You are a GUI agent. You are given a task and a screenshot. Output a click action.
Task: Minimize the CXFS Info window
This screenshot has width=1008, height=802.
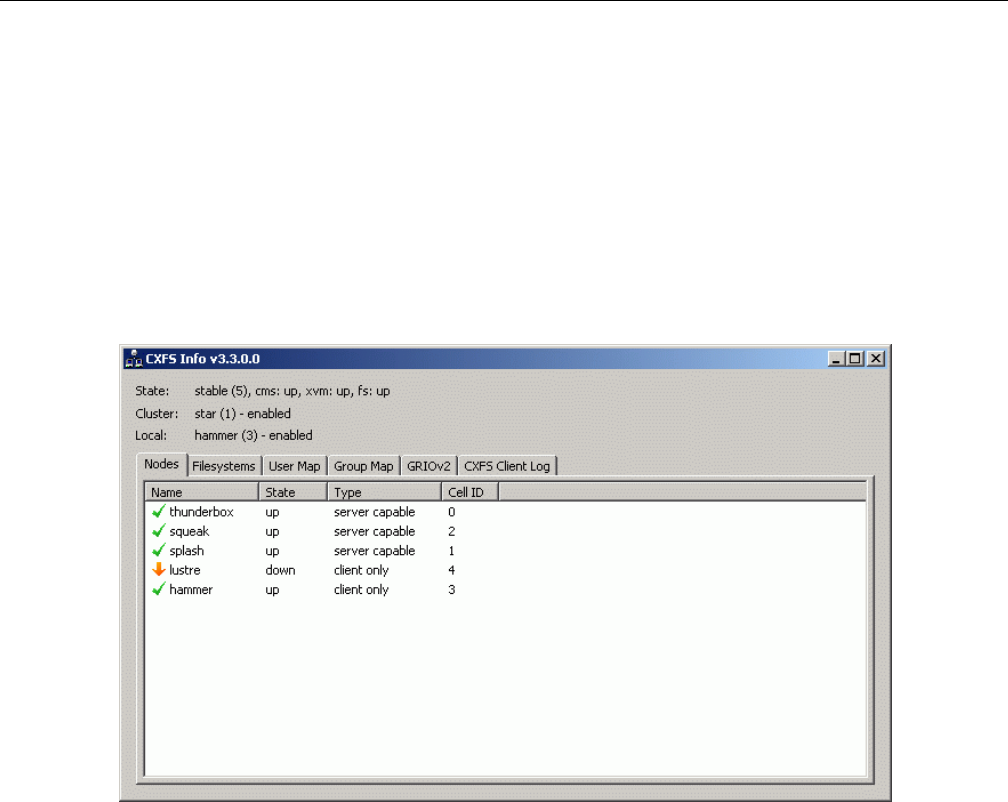click(836, 359)
